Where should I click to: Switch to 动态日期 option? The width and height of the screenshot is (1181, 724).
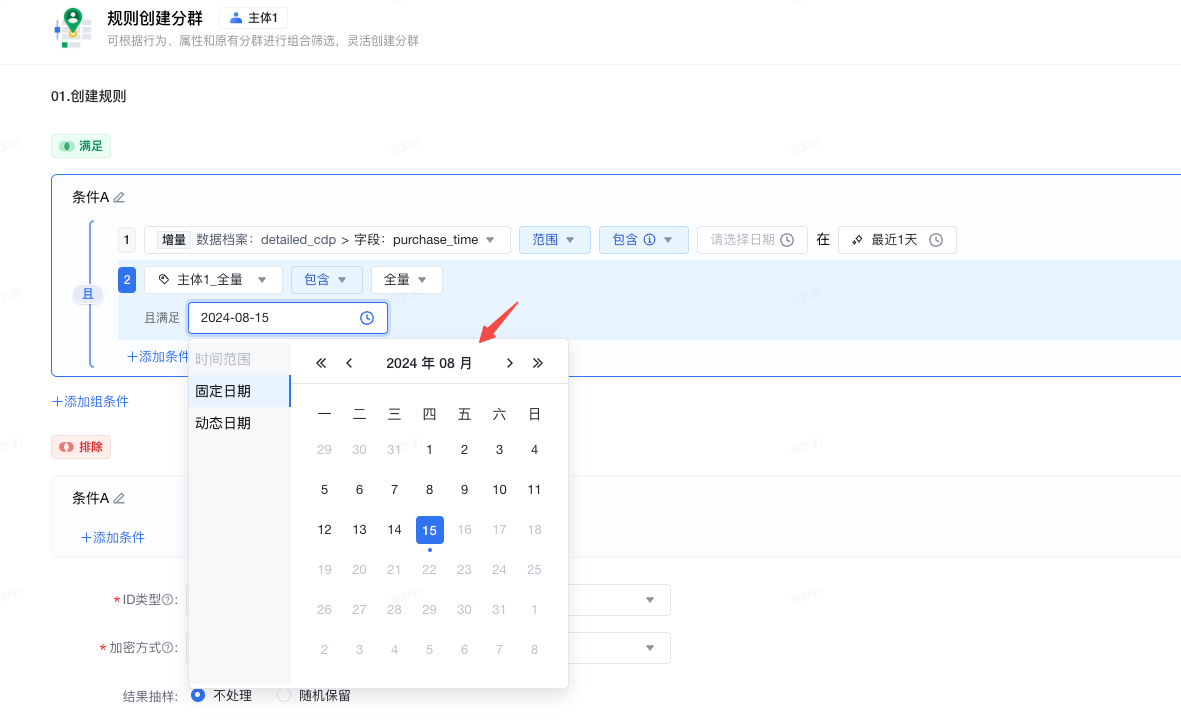pos(223,423)
